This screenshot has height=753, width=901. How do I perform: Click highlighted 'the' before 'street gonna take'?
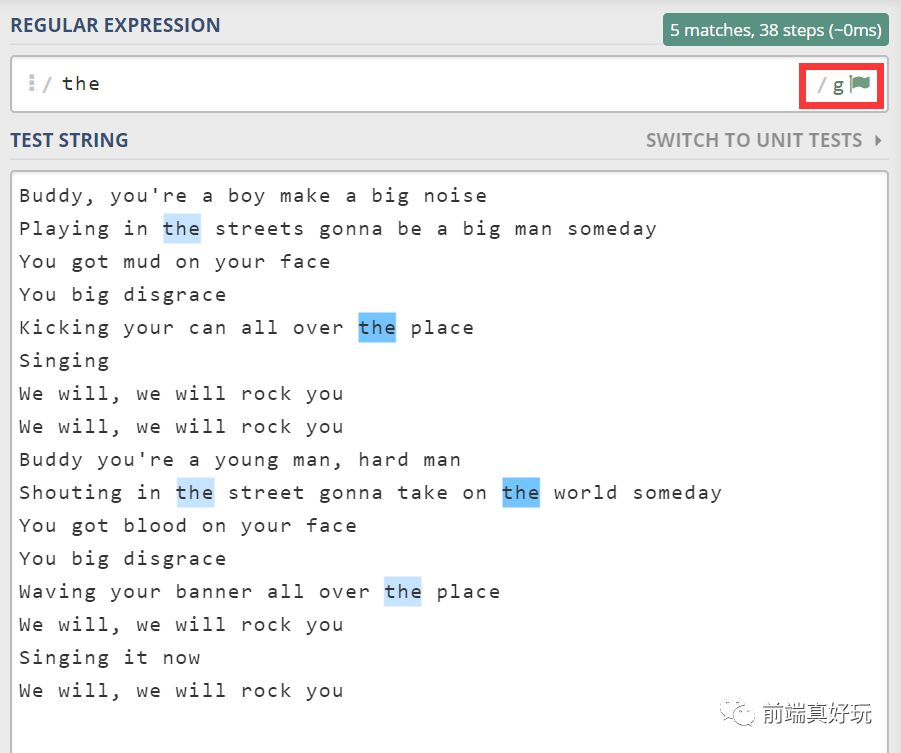[x=195, y=493]
